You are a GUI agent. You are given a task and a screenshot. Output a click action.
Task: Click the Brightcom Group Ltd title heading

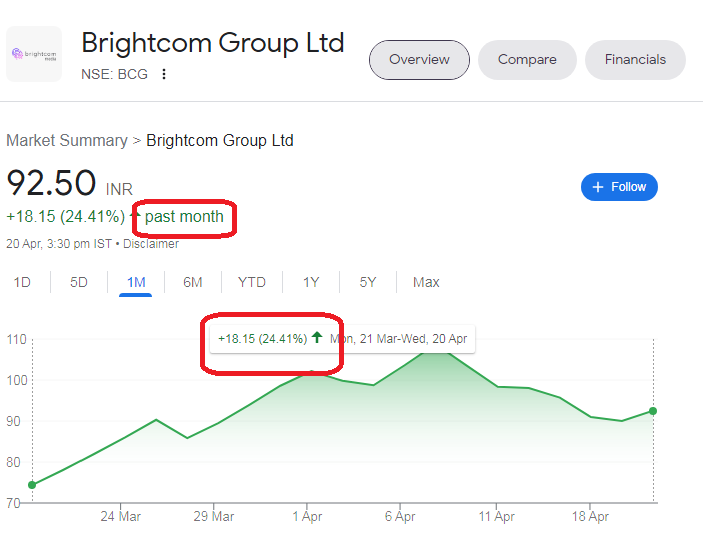pos(213,43)
